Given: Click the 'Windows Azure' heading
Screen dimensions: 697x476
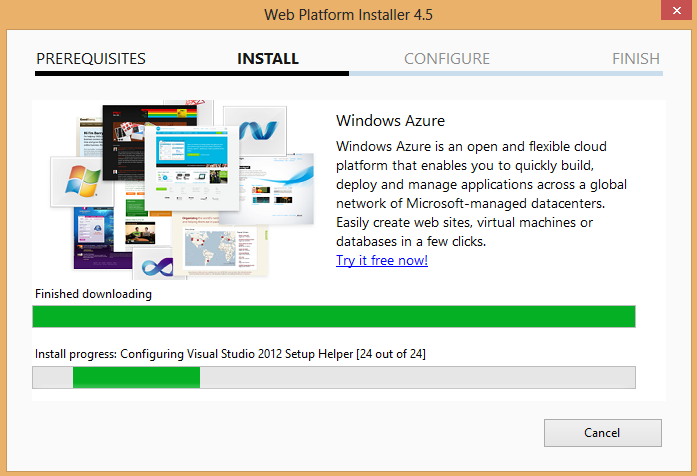Looking at the screenshot, I should coord(390,120).
